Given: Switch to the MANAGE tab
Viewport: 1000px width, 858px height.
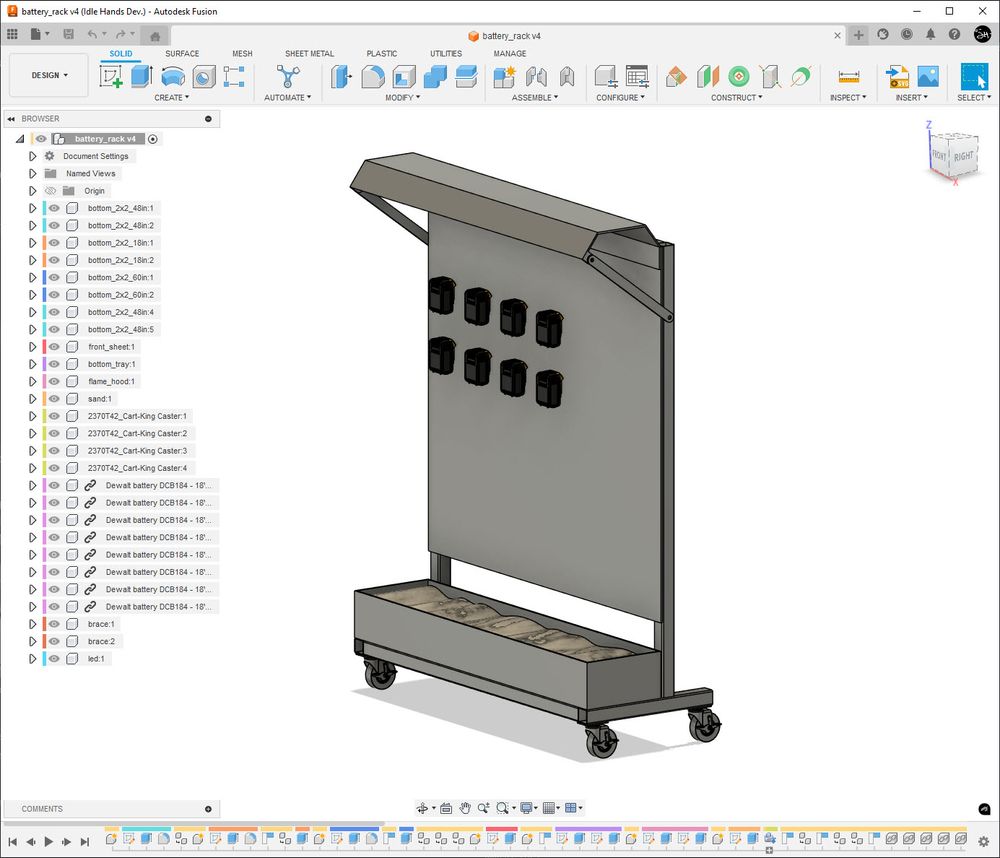Looking at the screenshot, I should (510, 54).
